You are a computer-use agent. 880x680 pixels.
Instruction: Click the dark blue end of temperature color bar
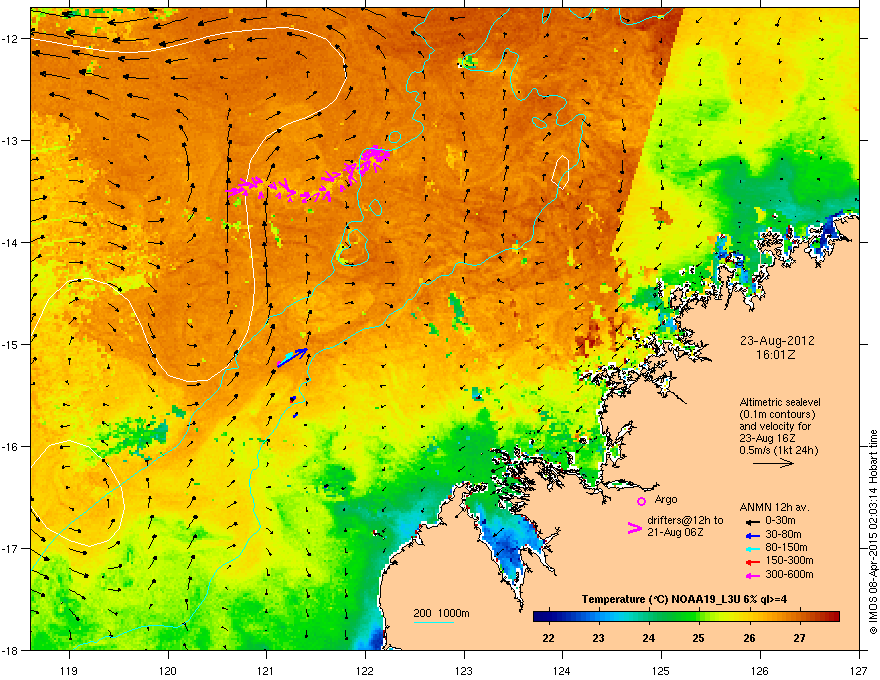click(540, 617)
